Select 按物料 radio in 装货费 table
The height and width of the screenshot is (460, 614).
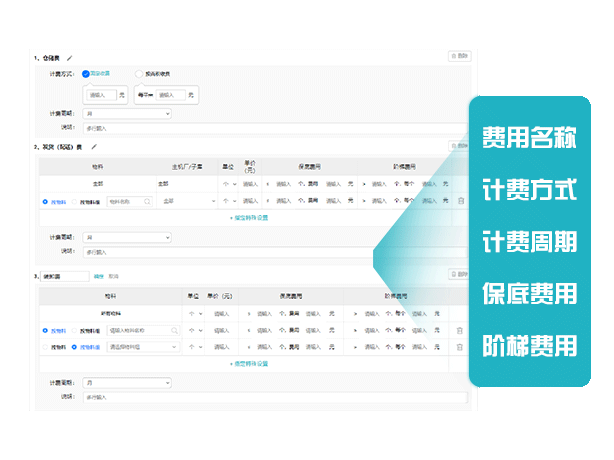(46, 201)
